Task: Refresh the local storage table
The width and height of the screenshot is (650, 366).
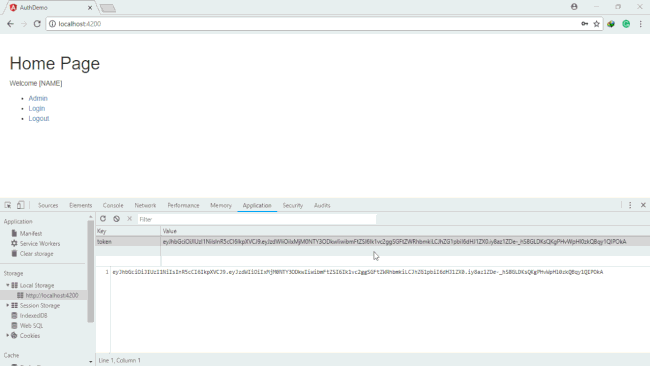Action: point(103,219)
